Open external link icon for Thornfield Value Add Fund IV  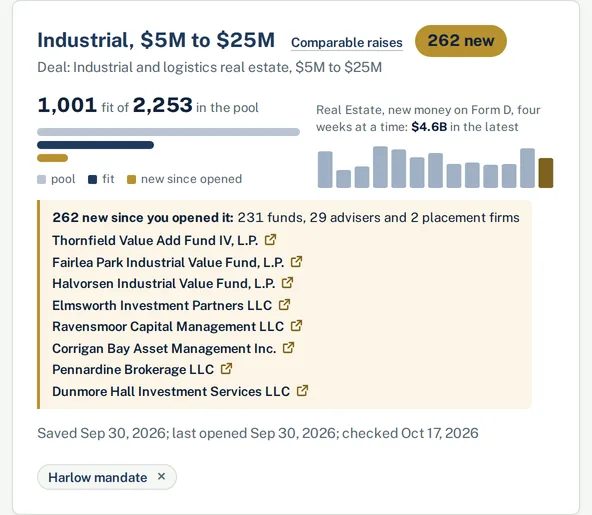[x=270, y=240]
